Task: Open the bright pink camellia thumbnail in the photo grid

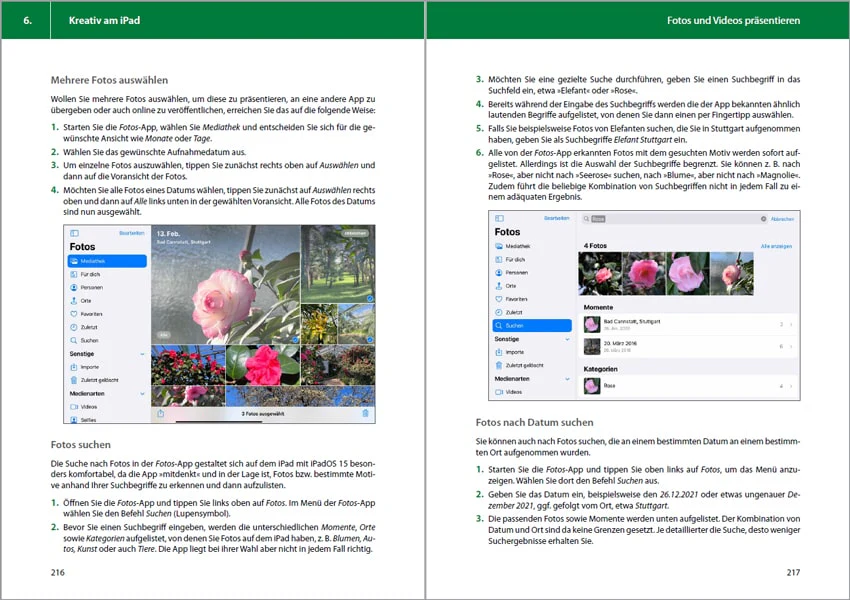Action: 262,365
